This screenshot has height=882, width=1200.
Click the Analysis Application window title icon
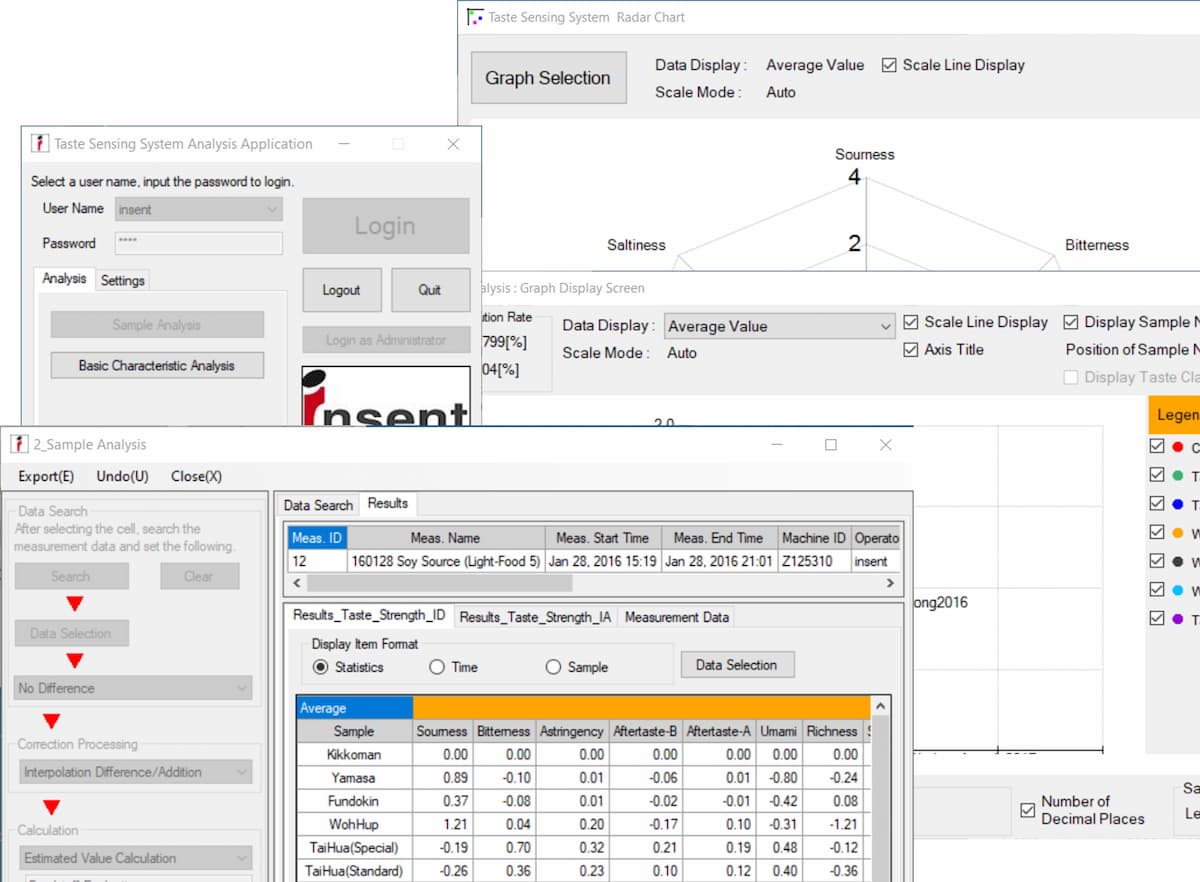pos(39,144)
